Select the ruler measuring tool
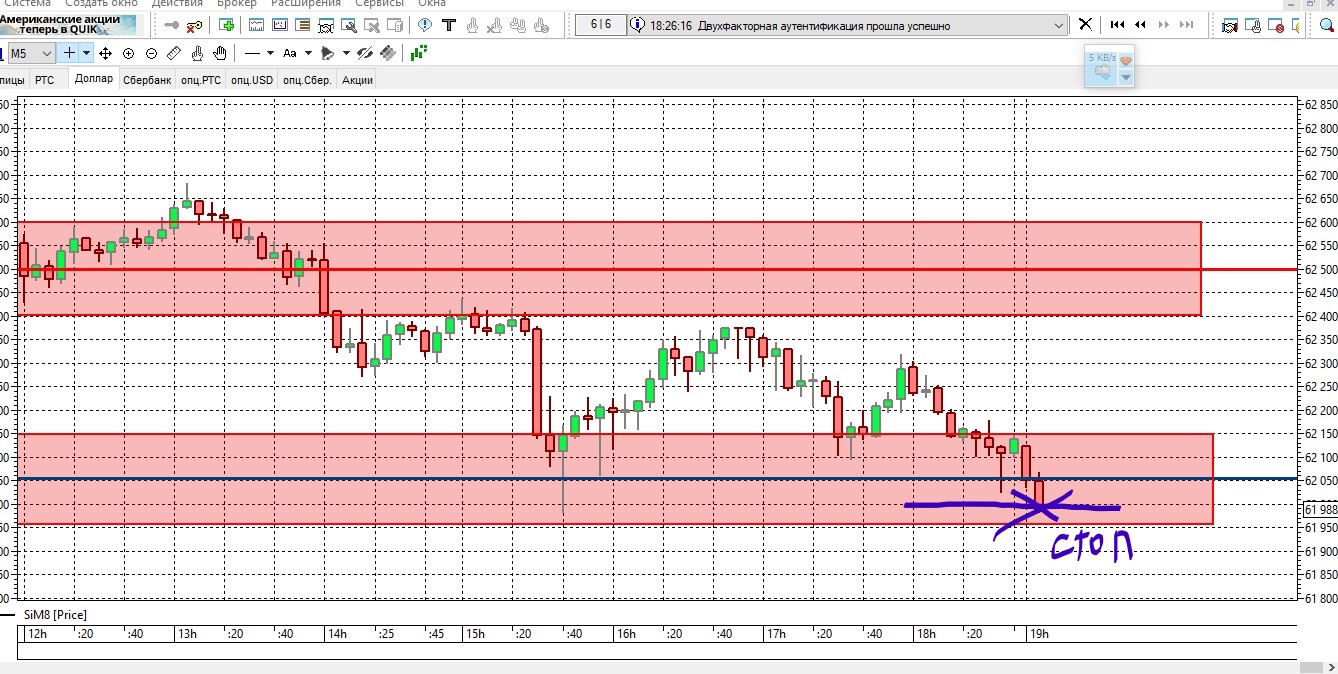Screen dimensions: 1338x674 point(174,53)
